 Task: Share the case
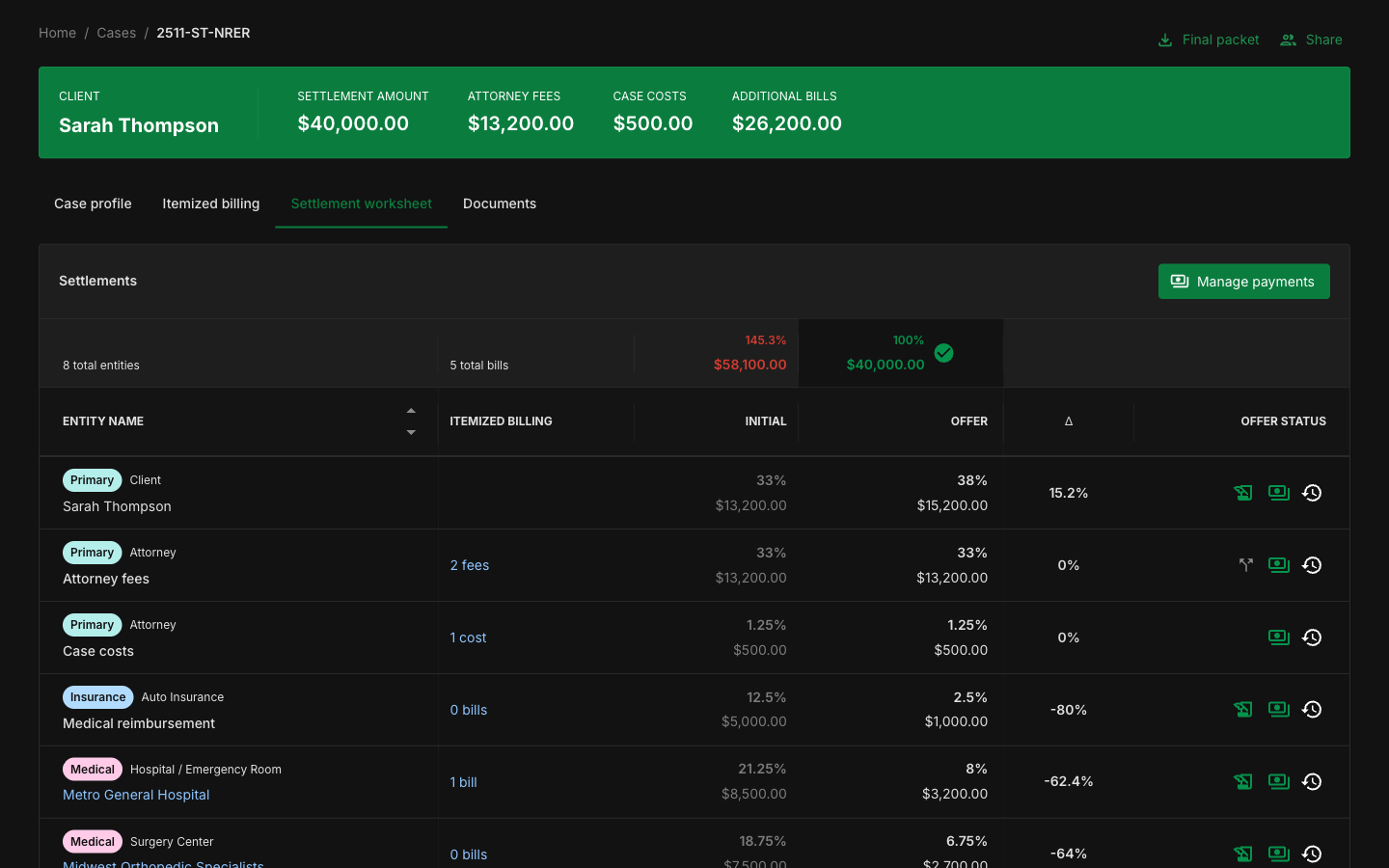click(x=1311, y=40)
